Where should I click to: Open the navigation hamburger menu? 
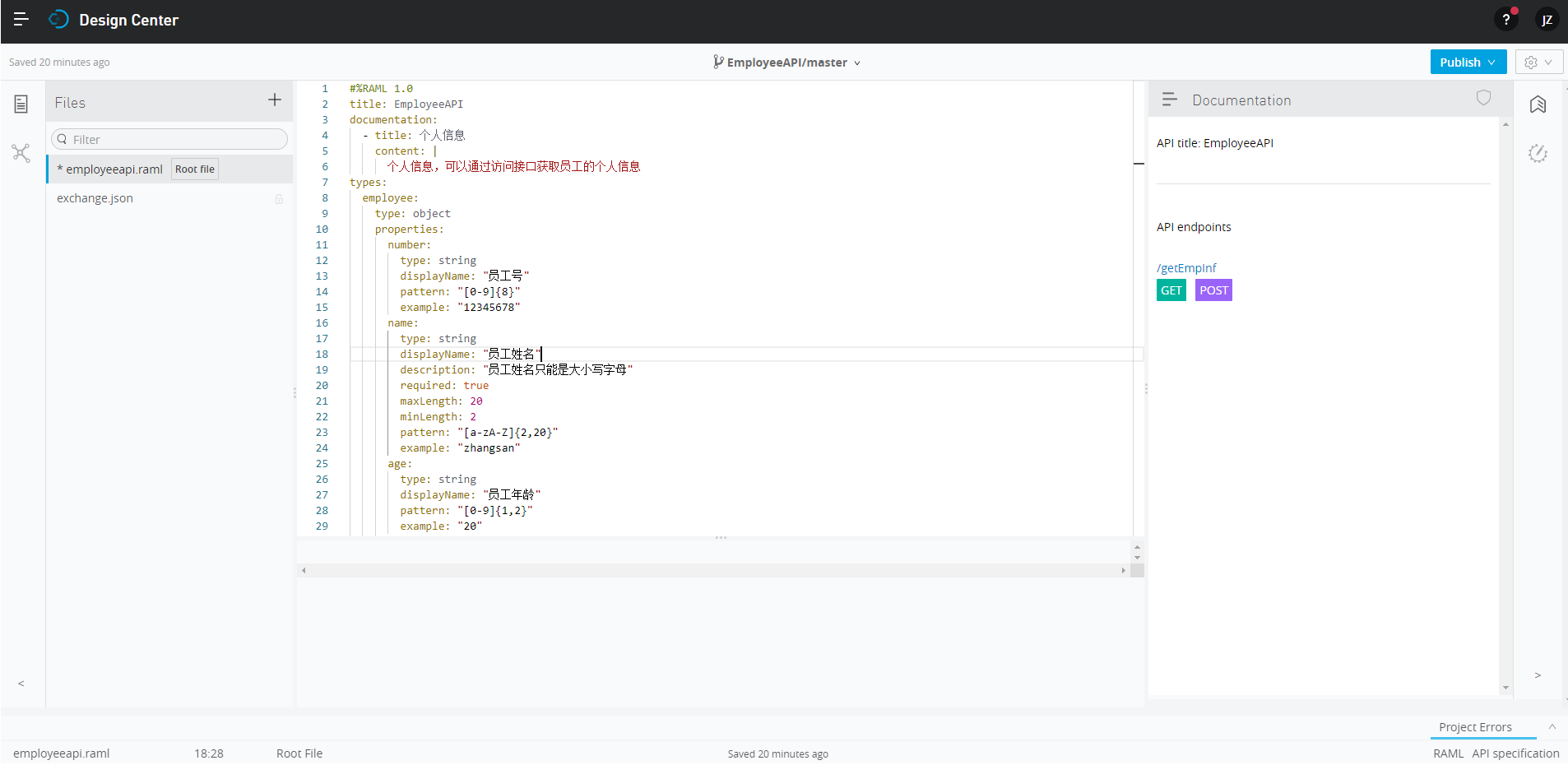[x=21, y=20]
